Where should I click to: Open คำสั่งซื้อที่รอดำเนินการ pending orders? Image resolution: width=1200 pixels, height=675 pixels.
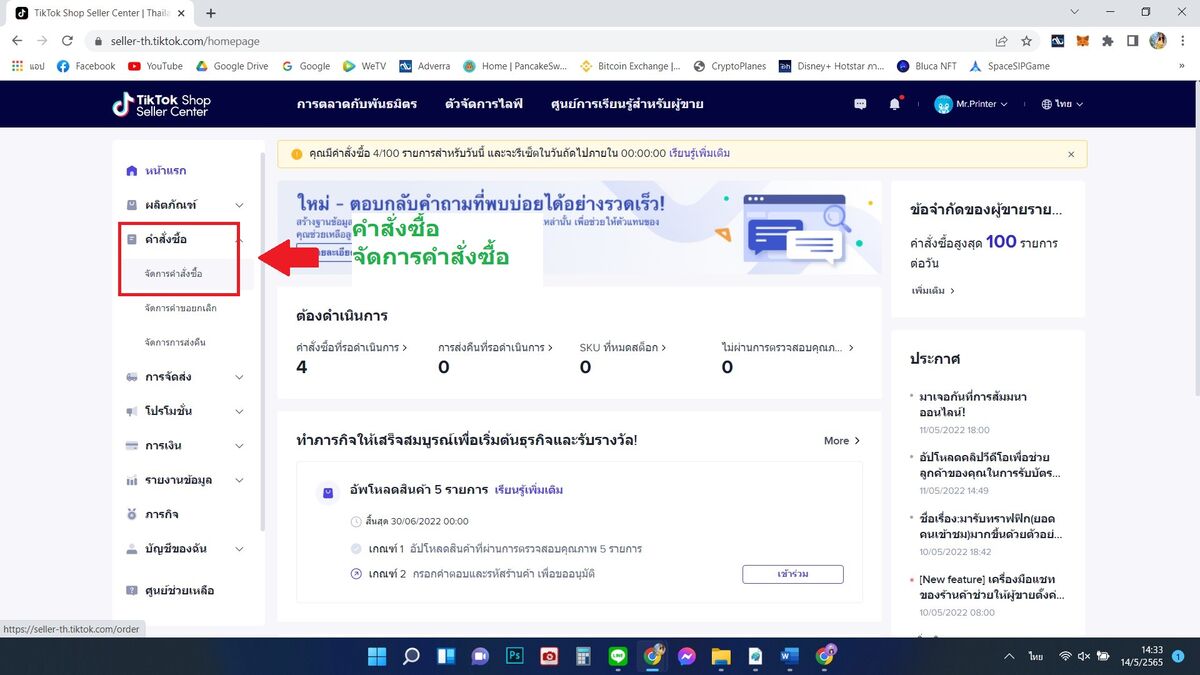coord(352,348)
